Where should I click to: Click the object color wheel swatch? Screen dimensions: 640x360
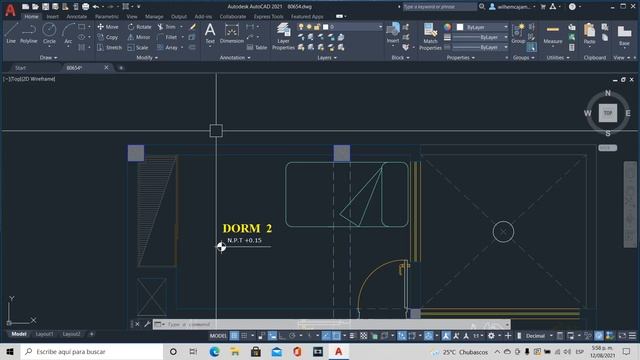[448, 27]
